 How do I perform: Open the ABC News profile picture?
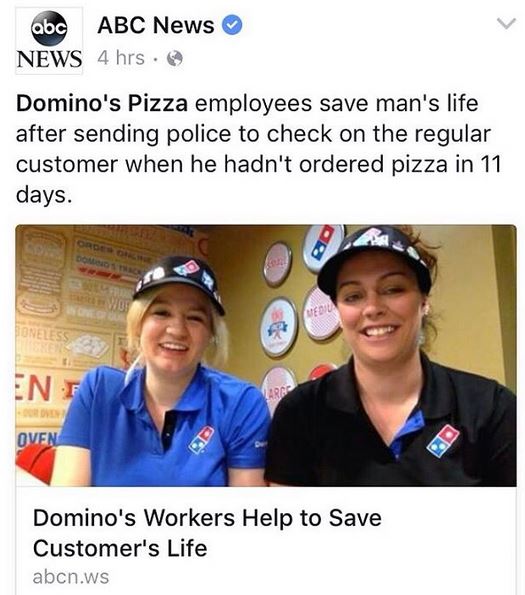pos(49,40)
